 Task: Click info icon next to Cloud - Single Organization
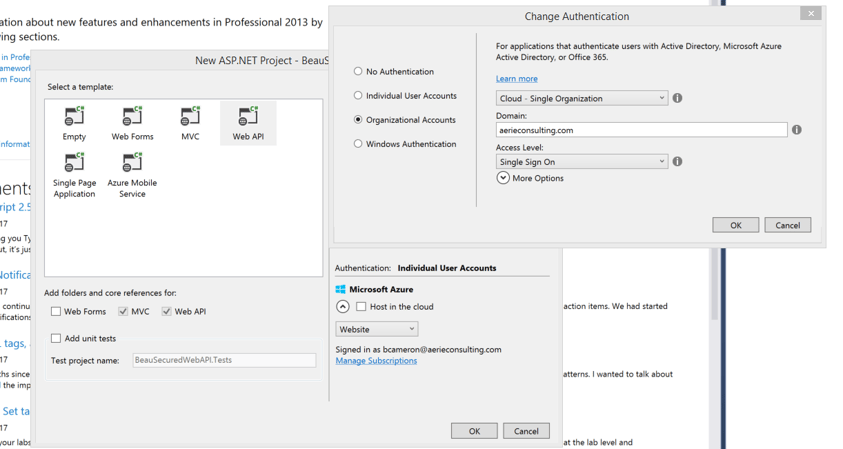(x=677, y=98)
